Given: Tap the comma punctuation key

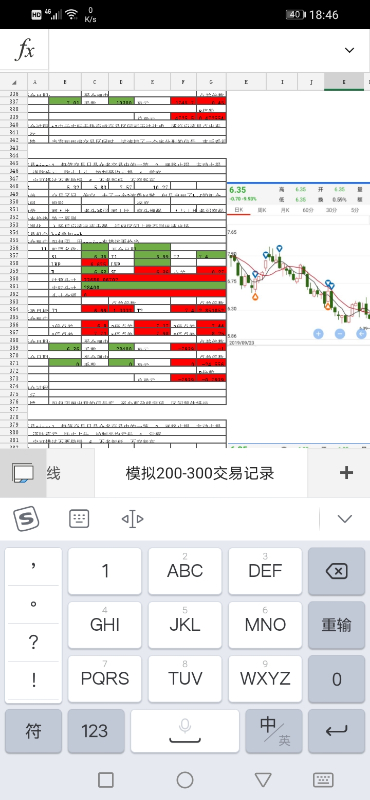Looking at the screenshot, I should click(x=33, y=566).
